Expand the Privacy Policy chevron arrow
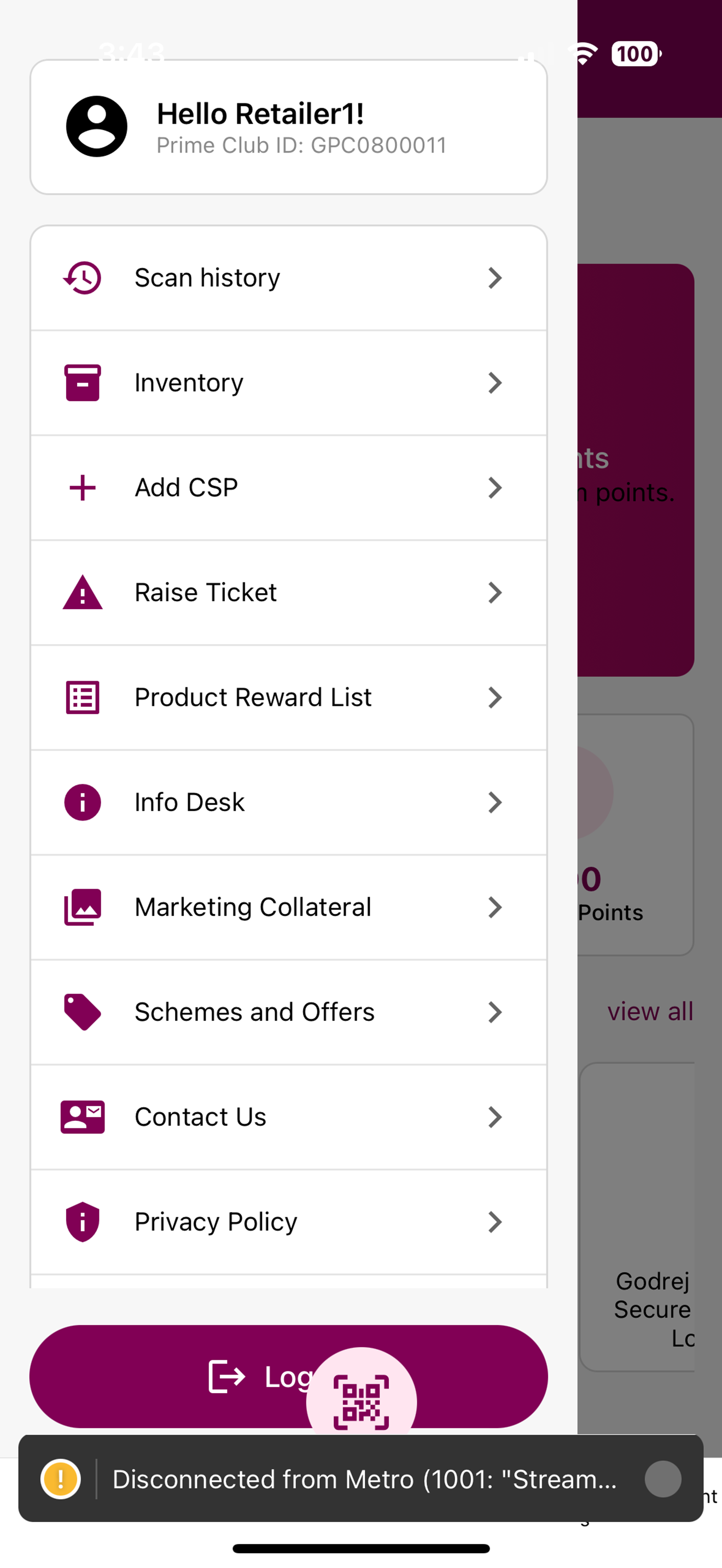 click(x=495, y=1222)
